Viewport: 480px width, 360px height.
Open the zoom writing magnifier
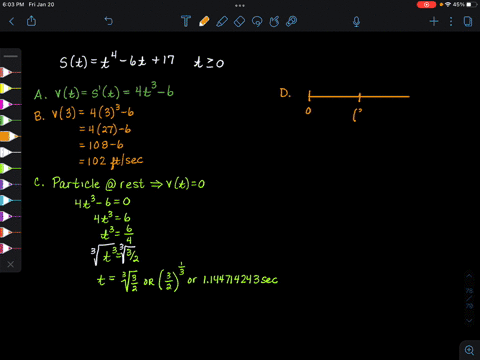click(x=470, y=350)
